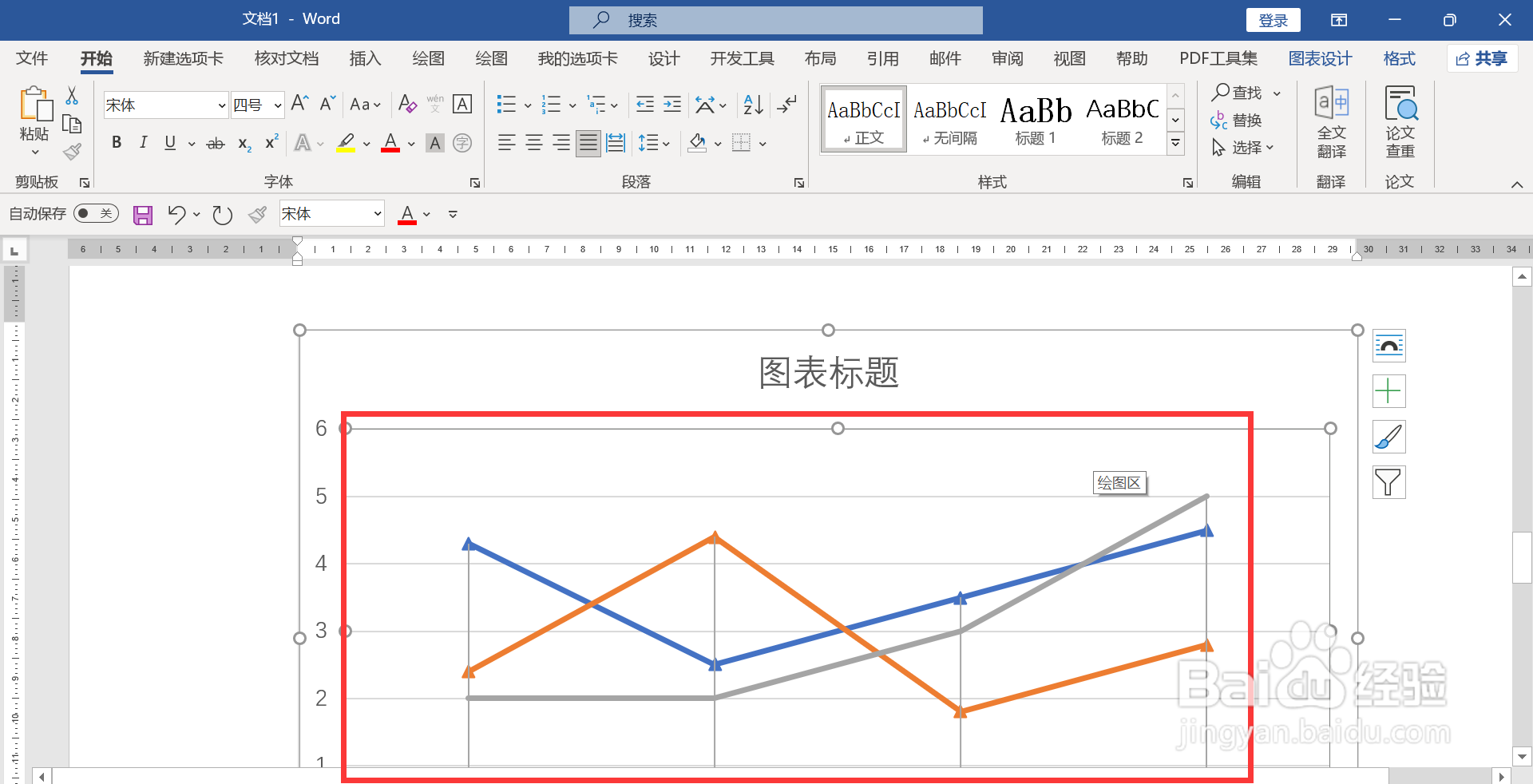Increase font size with the A-up icon
The image size is (1533, 784).
300,104
